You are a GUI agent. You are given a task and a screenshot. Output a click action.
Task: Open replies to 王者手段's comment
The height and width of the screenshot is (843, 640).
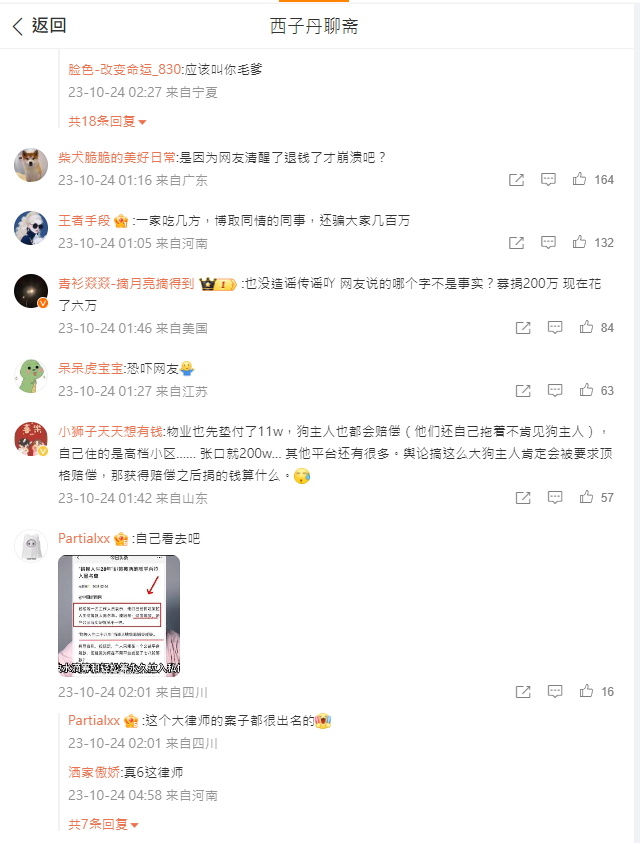548,242
